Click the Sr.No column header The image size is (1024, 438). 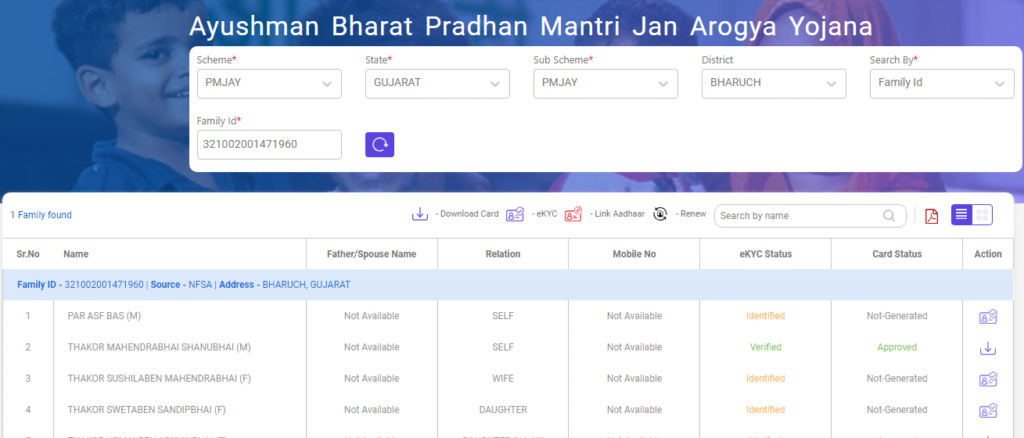click(28, 254)
